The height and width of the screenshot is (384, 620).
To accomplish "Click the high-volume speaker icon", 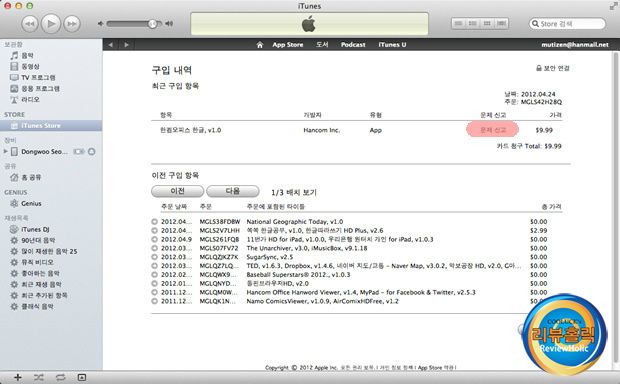I will (169, 24).
